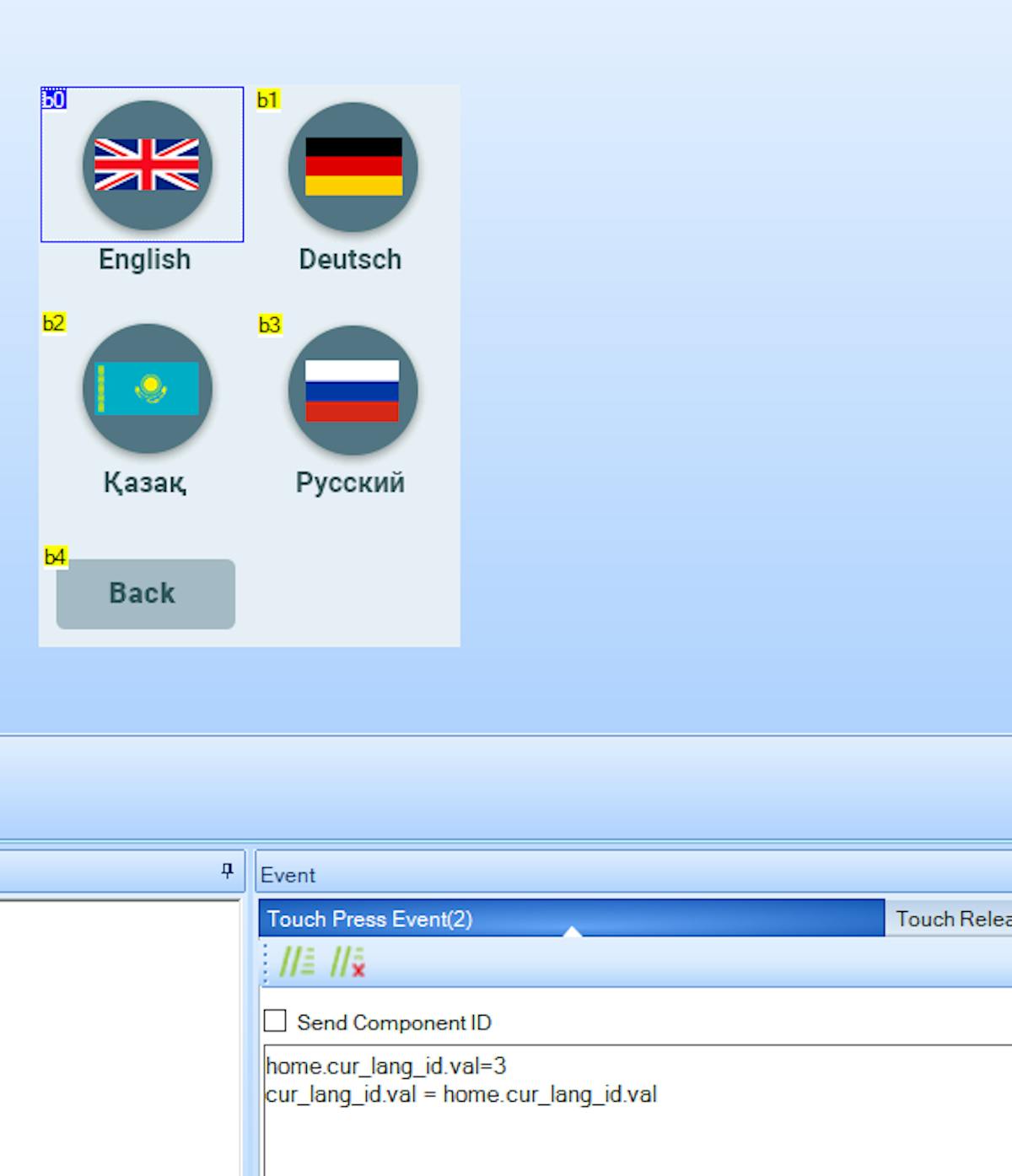Click the second code line in the editor

pos(460,1095)
